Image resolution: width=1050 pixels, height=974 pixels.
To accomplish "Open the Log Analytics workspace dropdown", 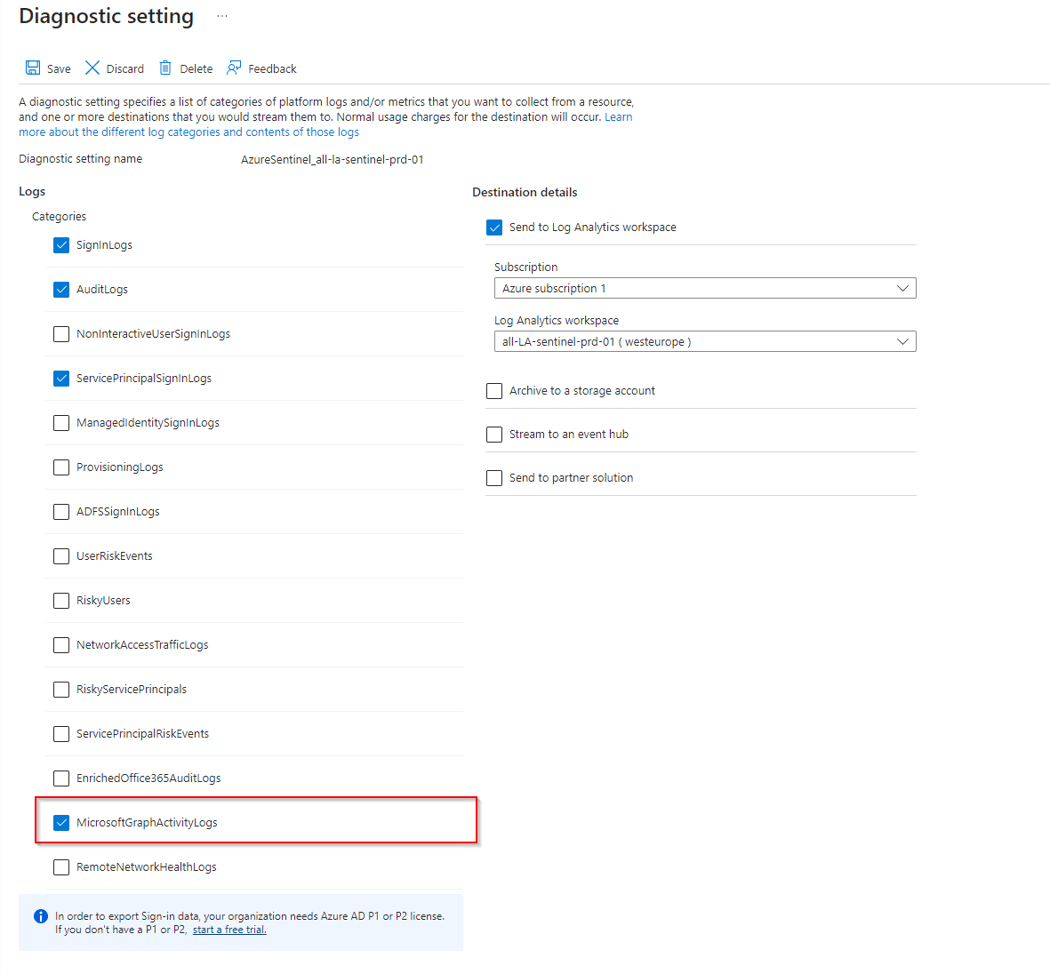I will pos(705,341).
